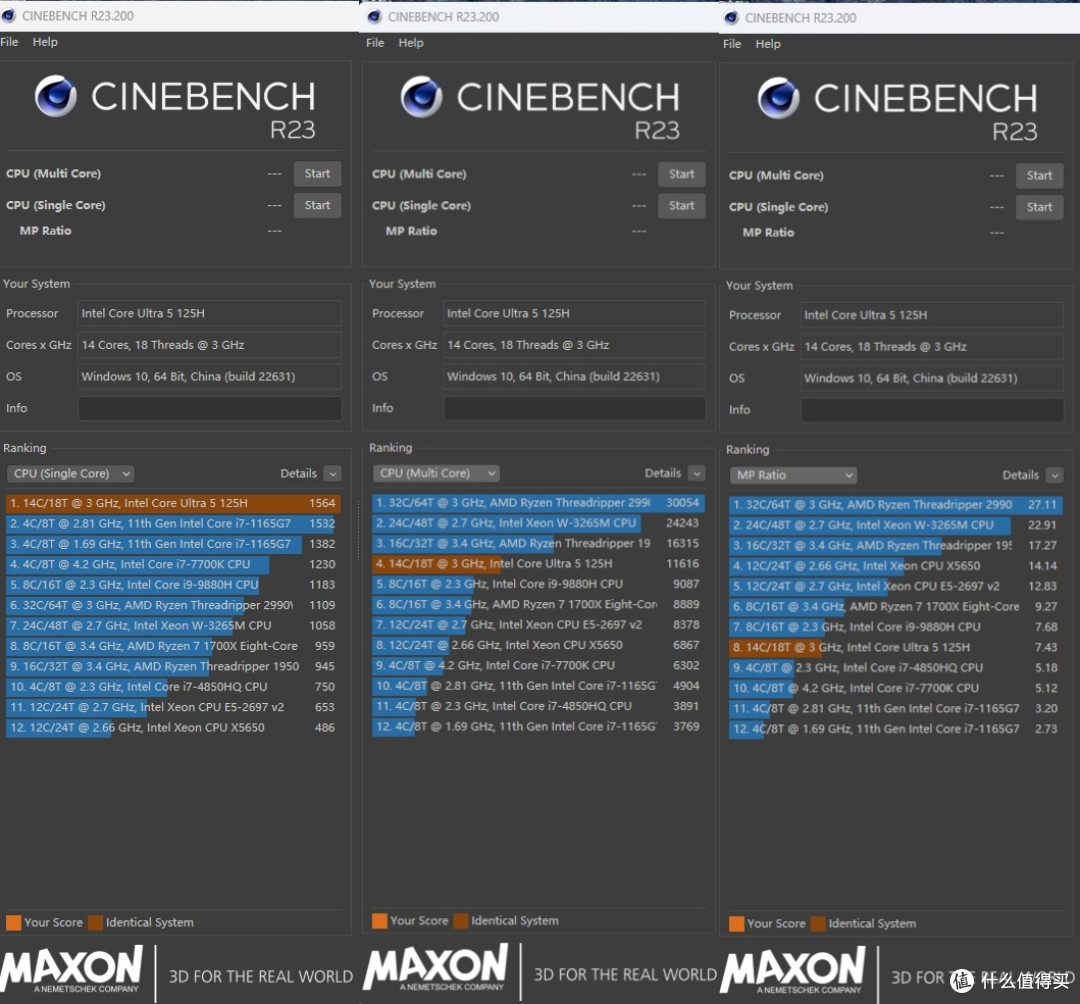Start CPU (Multi Core) test in left window
Screen dimensions: 1080x1004
(318, 174)
